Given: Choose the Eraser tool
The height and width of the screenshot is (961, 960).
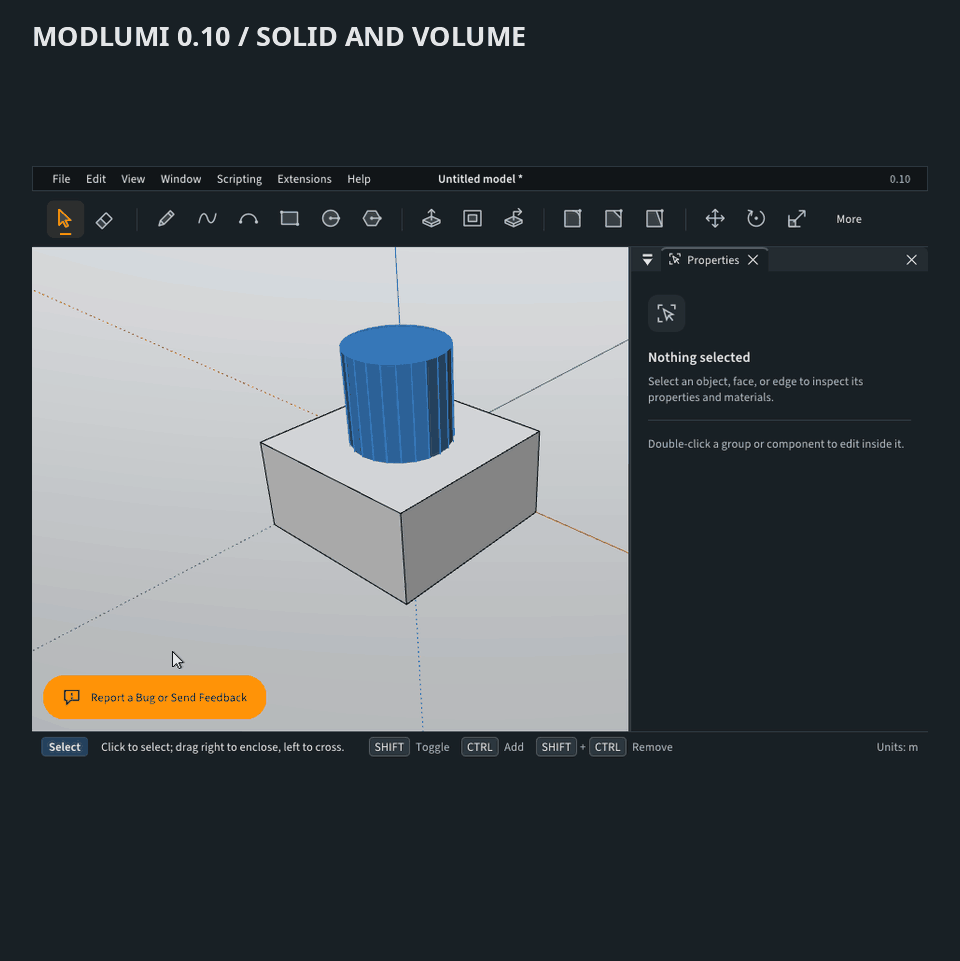Looking at the screenshot, I should pos(104,219).
